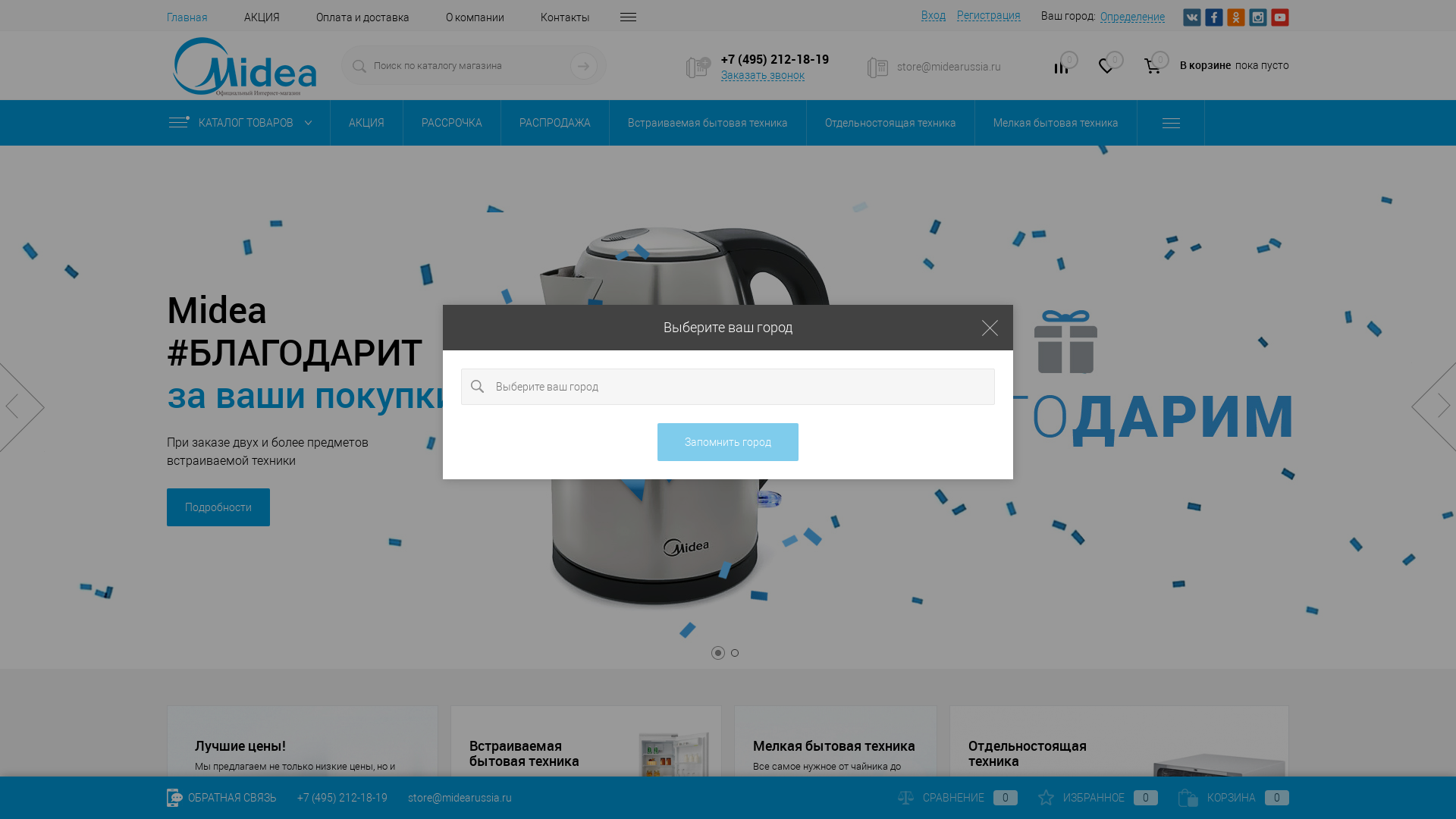This screenshot has height=819, width=1456.
Task: Click the bottom bar phone number
Action: click(342, 798)
